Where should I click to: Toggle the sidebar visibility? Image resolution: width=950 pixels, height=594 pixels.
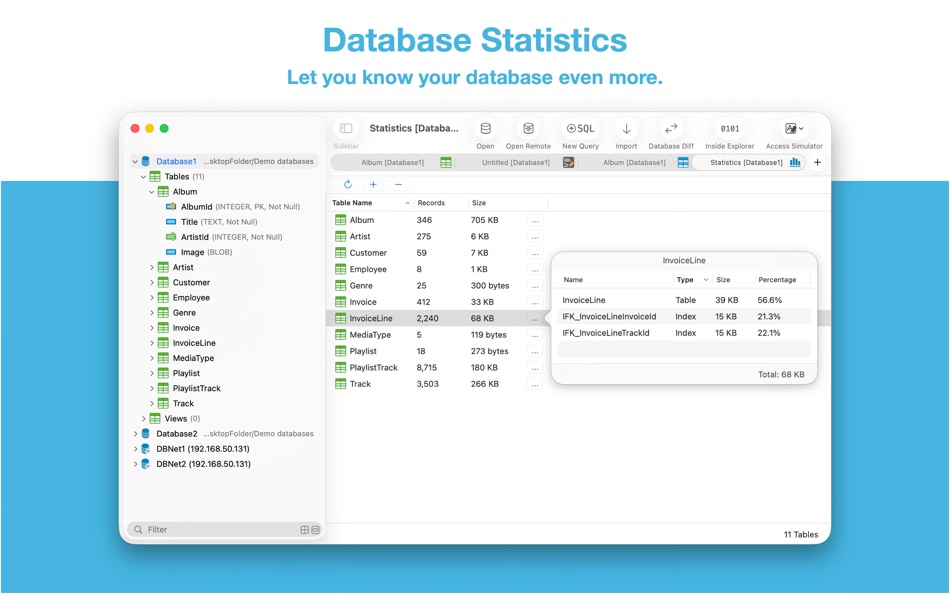click(x=345, y=128)
